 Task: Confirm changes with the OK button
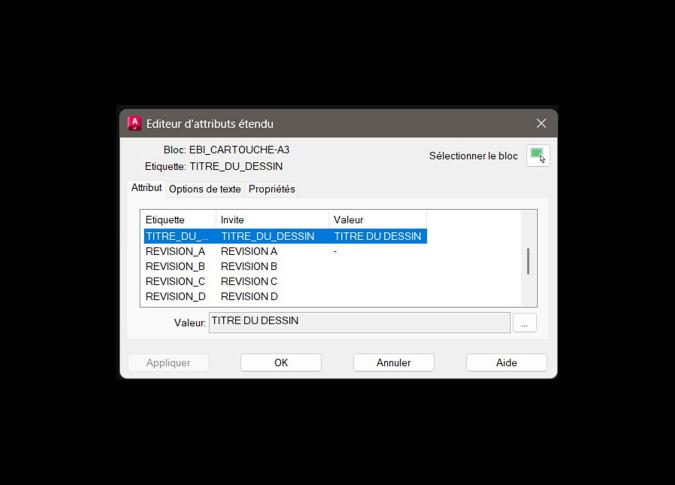(281, 362)
